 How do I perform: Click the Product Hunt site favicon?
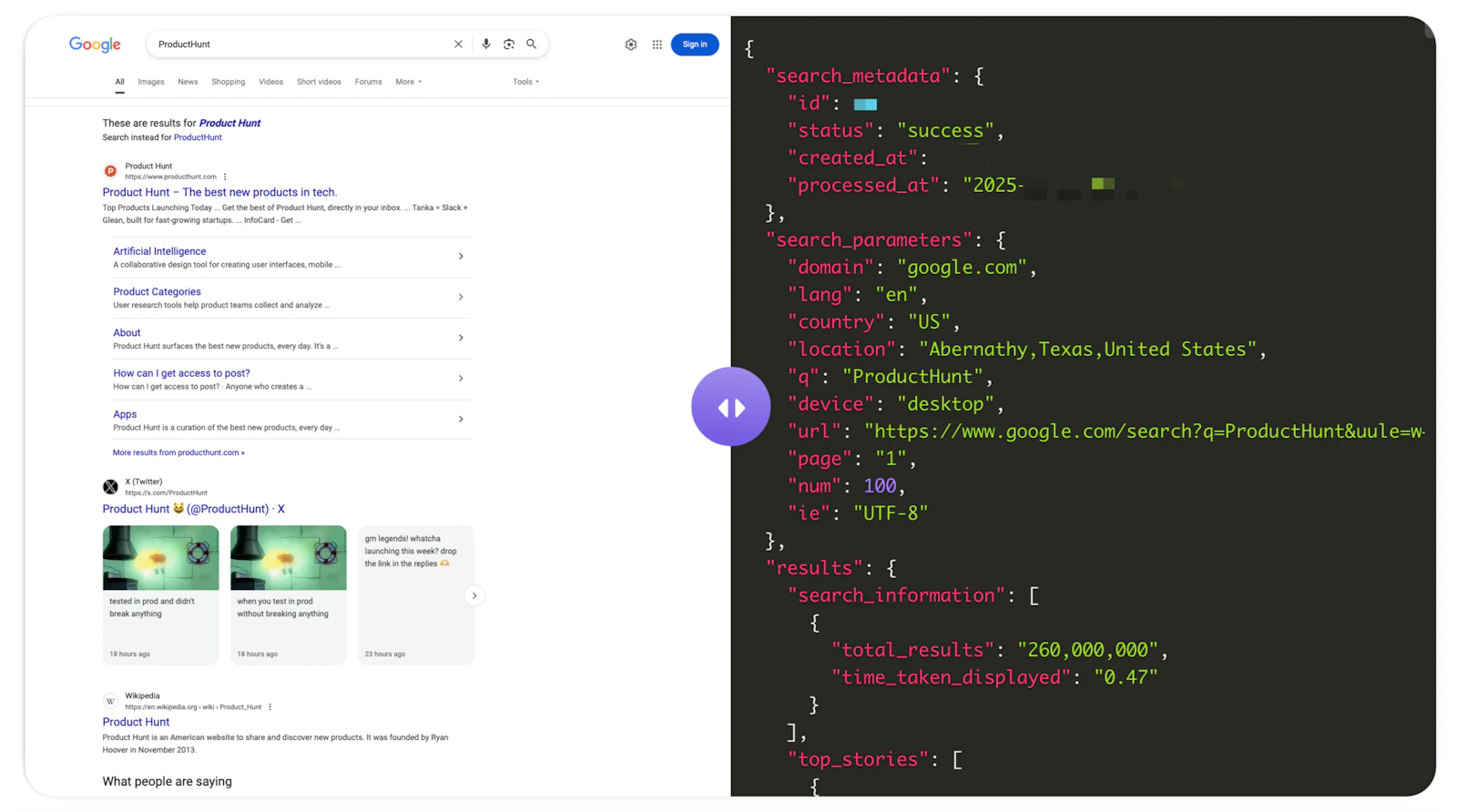coord(110,171)
